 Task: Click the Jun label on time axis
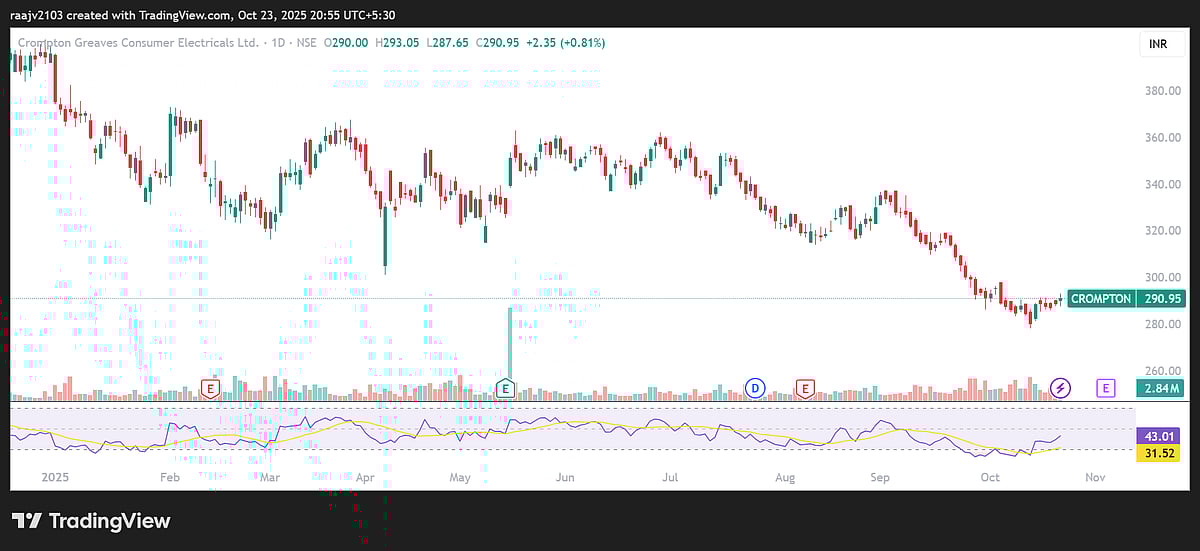(x=564, y=478)
